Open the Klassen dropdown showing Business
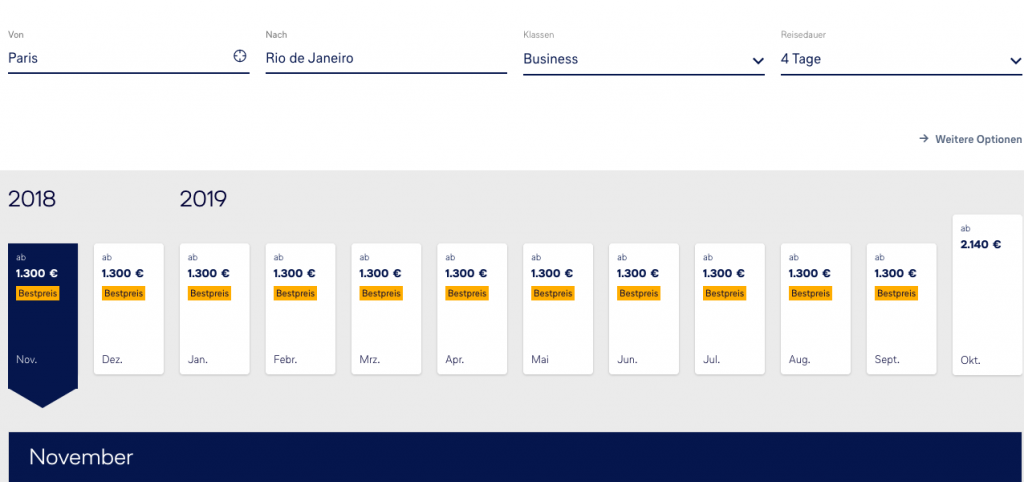This screenshot has width=1024, height=482. pos(644,59)
